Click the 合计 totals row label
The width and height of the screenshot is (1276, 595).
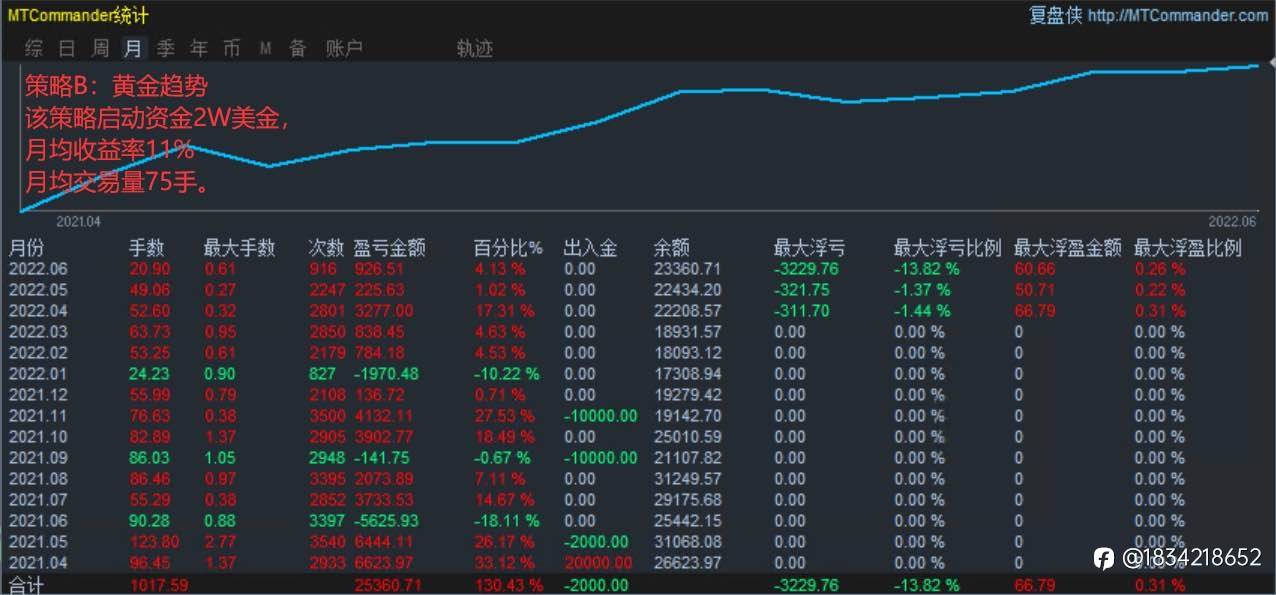26,585
